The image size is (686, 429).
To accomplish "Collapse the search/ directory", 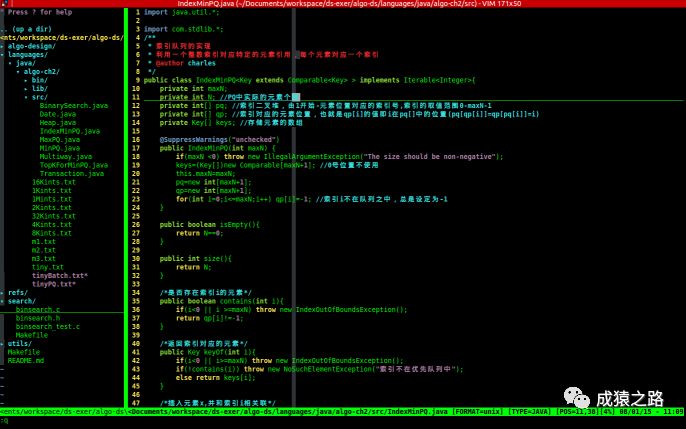I will click(21, 301).
